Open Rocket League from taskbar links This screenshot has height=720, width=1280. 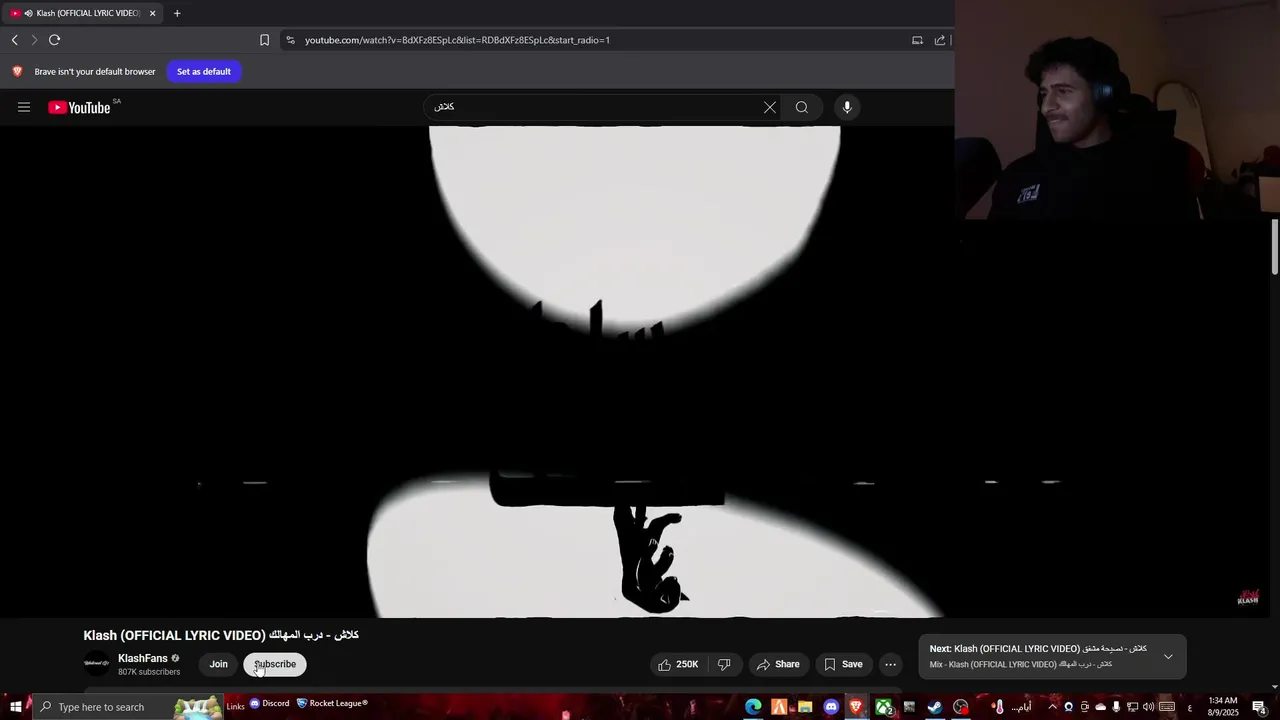click(332, 703)
